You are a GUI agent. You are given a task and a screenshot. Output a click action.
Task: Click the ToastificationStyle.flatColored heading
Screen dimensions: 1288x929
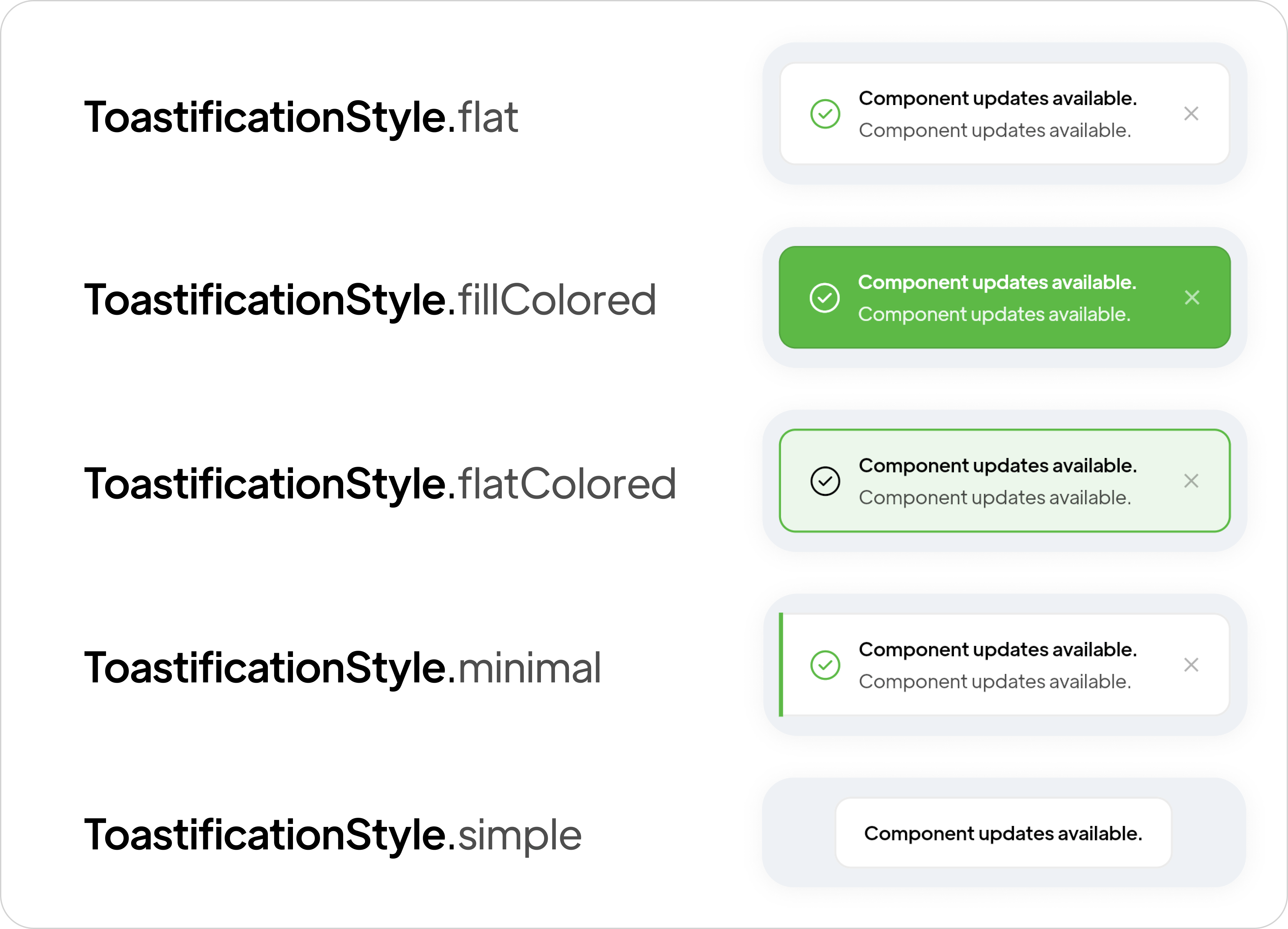(x=380, y=484)
